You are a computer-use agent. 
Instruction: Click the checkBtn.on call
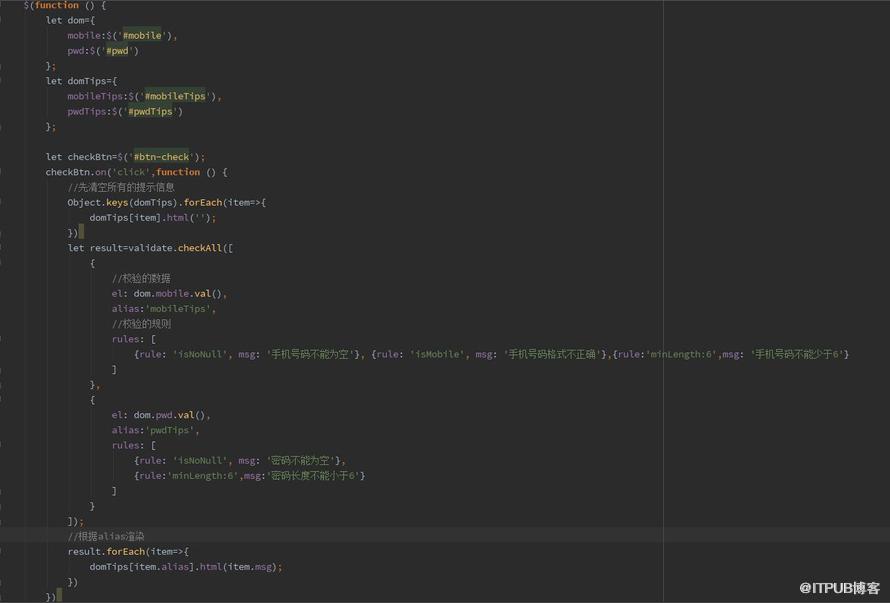[76, 172]
